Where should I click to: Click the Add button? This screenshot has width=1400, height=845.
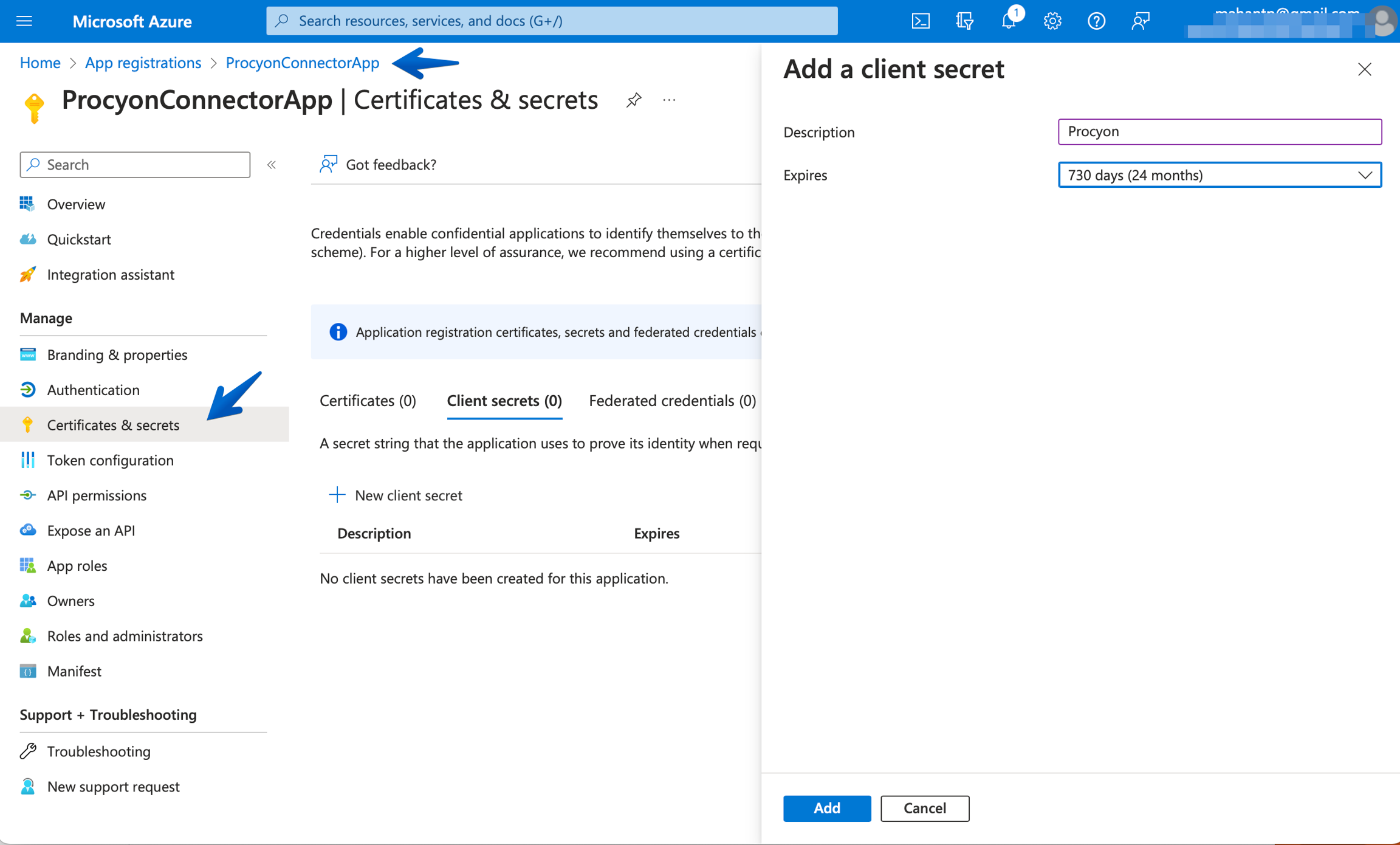point(826,808)
